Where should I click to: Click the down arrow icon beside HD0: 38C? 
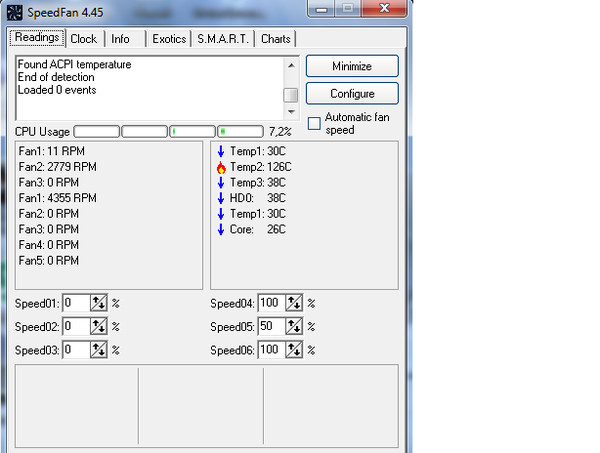point(221,198)
